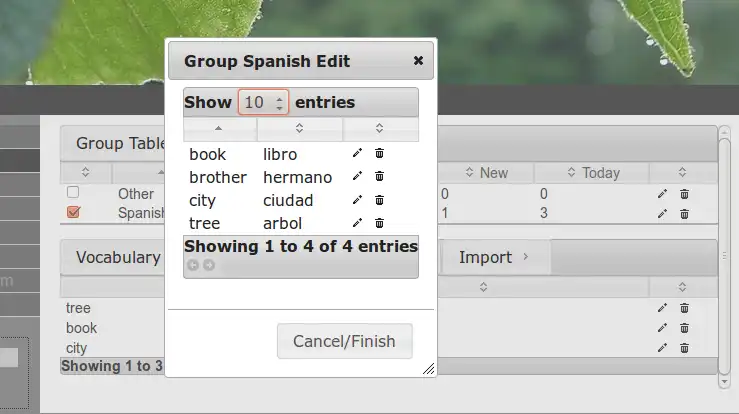Close the Group Spanish Edit dialog
Viewport: 739px width, 414px height.
[418, 61]
